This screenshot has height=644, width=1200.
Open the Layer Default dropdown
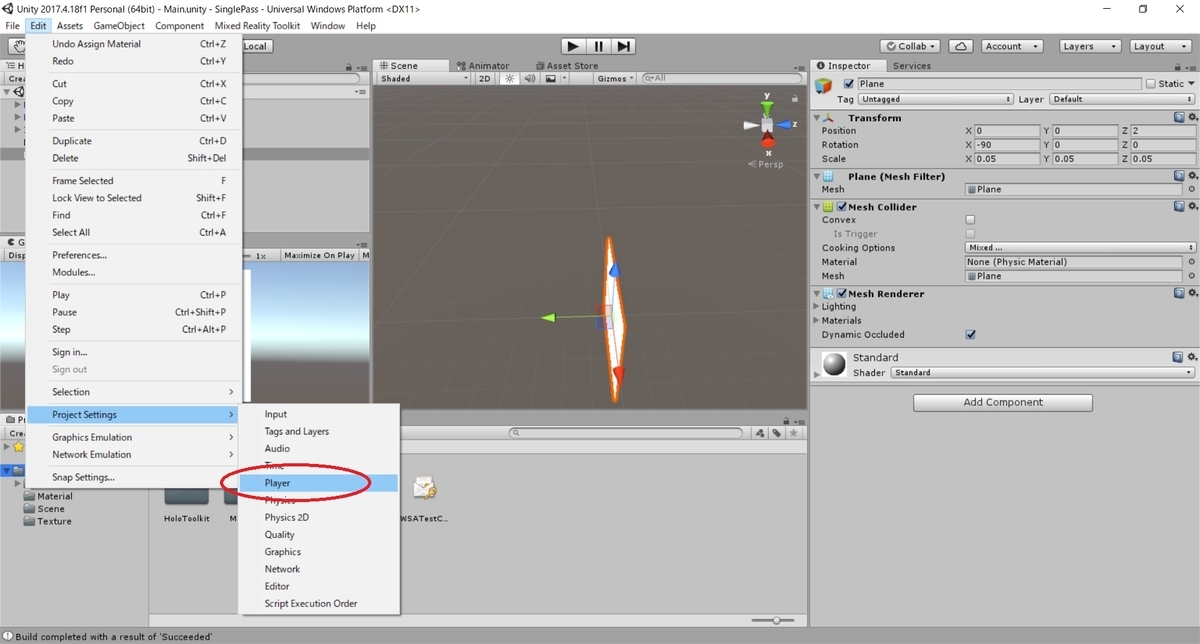pos(1121,99)
